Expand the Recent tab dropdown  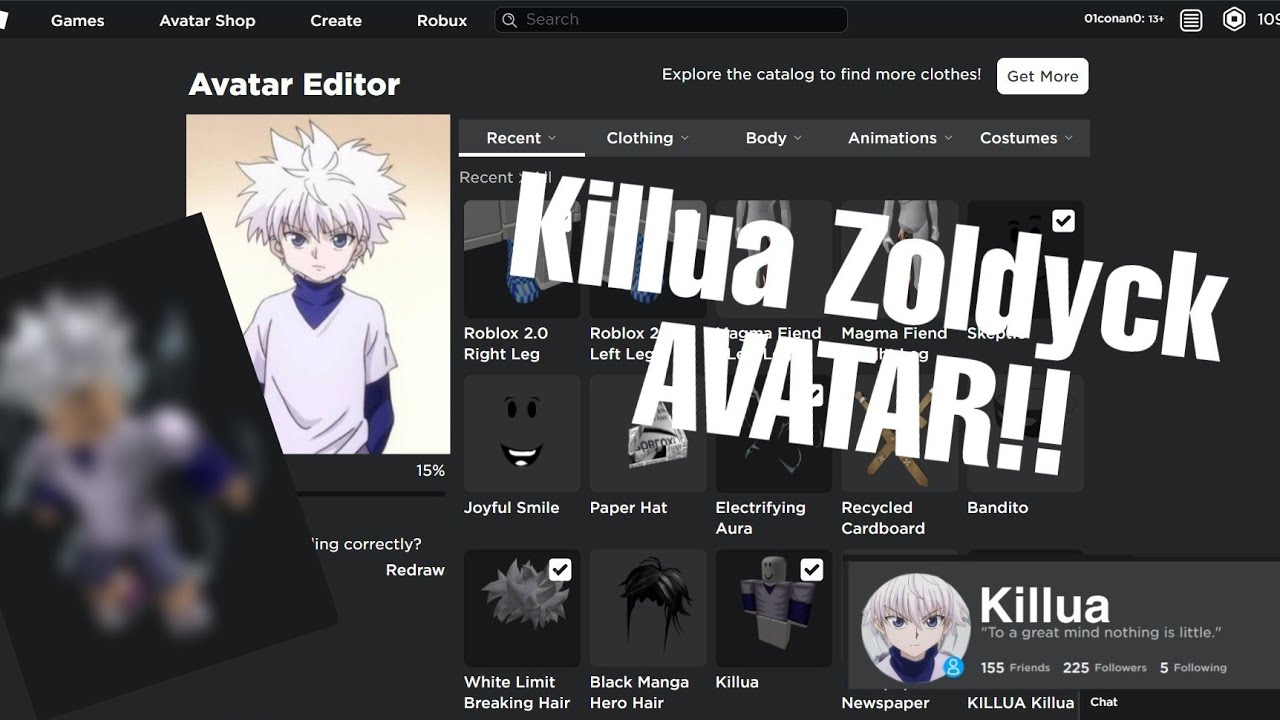tap(522, 138)
